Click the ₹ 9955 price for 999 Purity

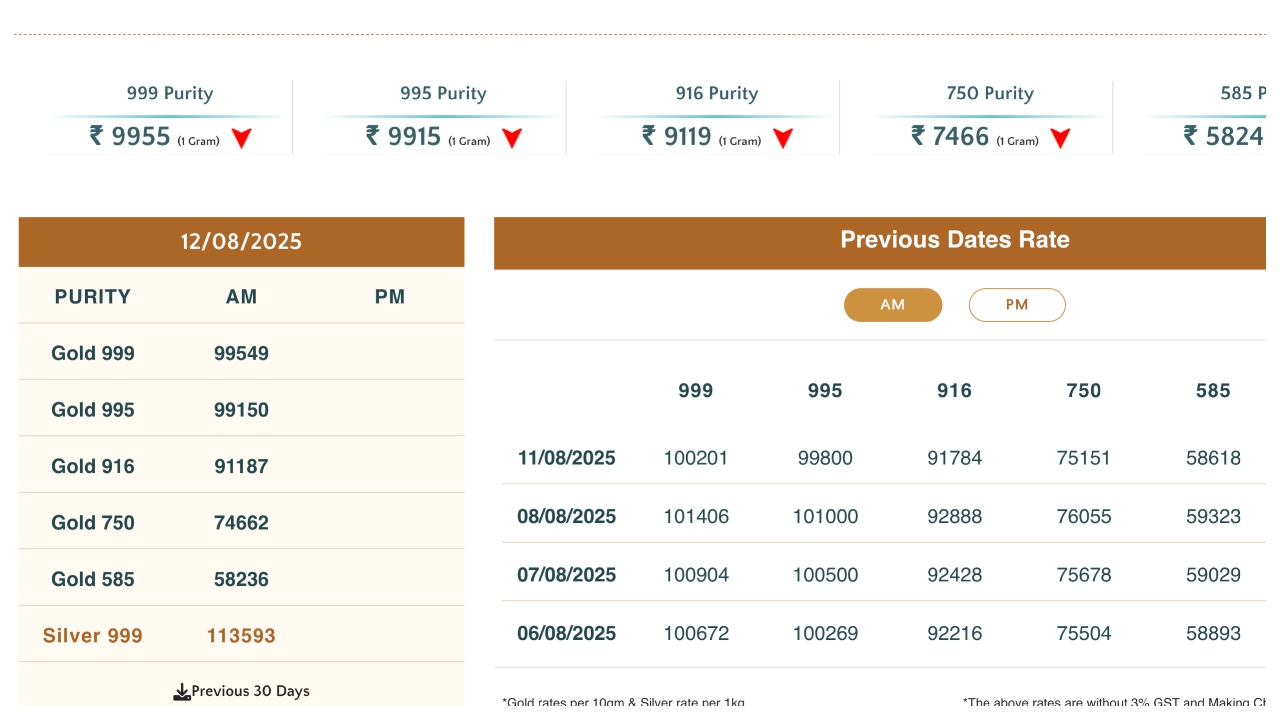[130, 136]
